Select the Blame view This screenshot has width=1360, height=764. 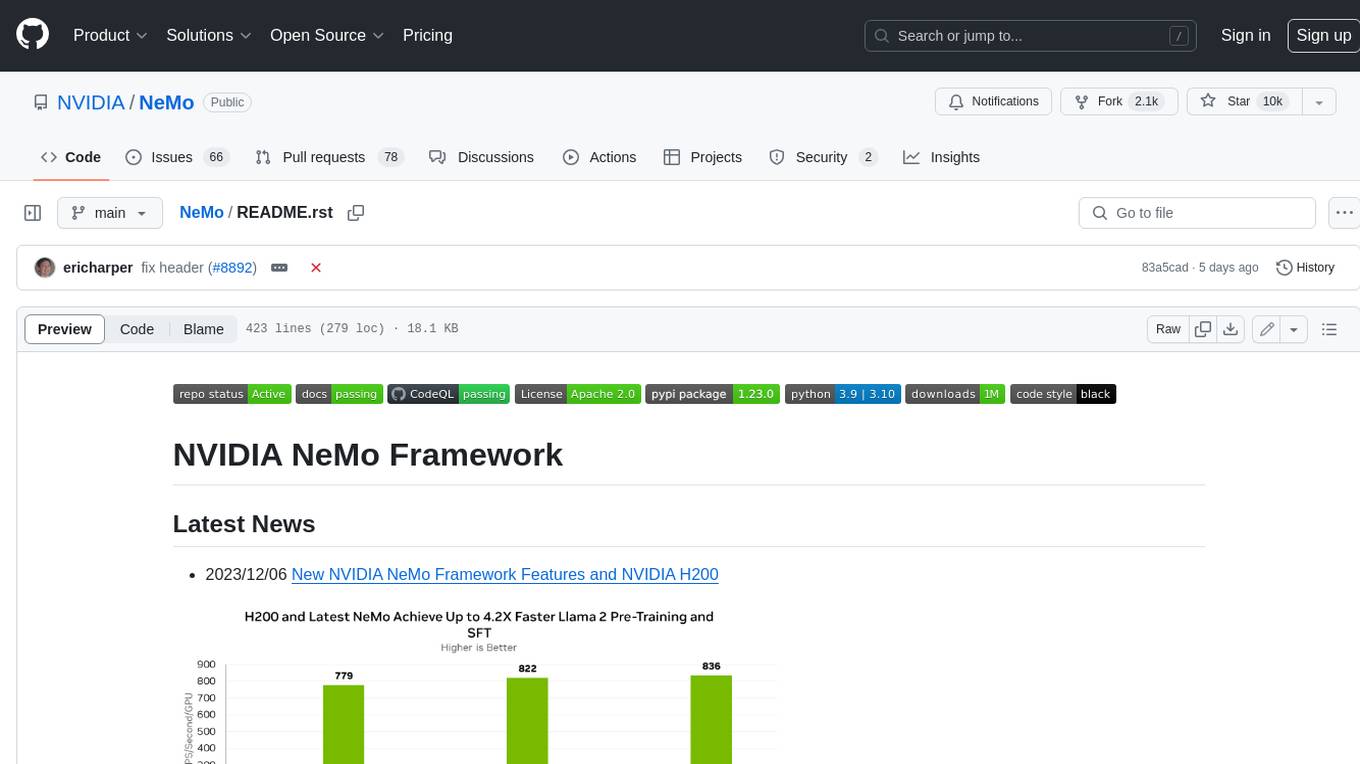pyautogui.click(x=203, y=329)
